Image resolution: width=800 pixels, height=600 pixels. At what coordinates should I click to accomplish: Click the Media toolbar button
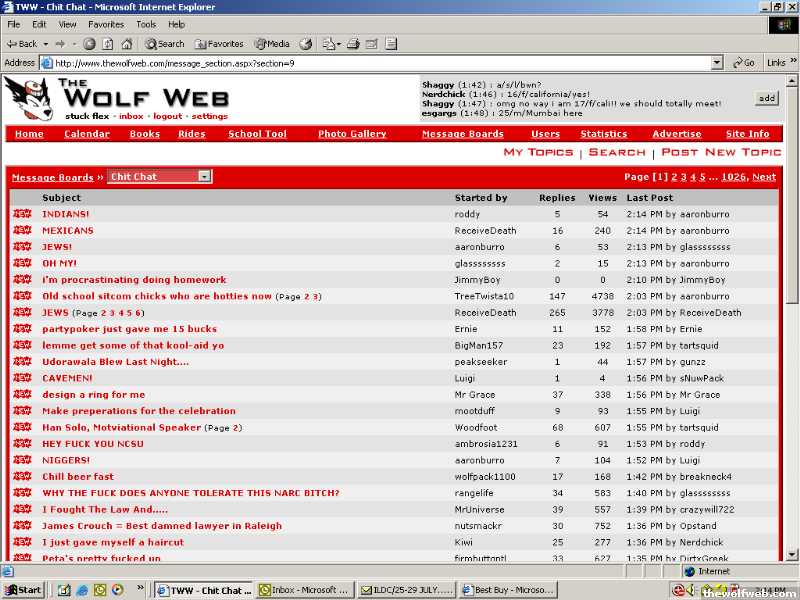point(272,44)
